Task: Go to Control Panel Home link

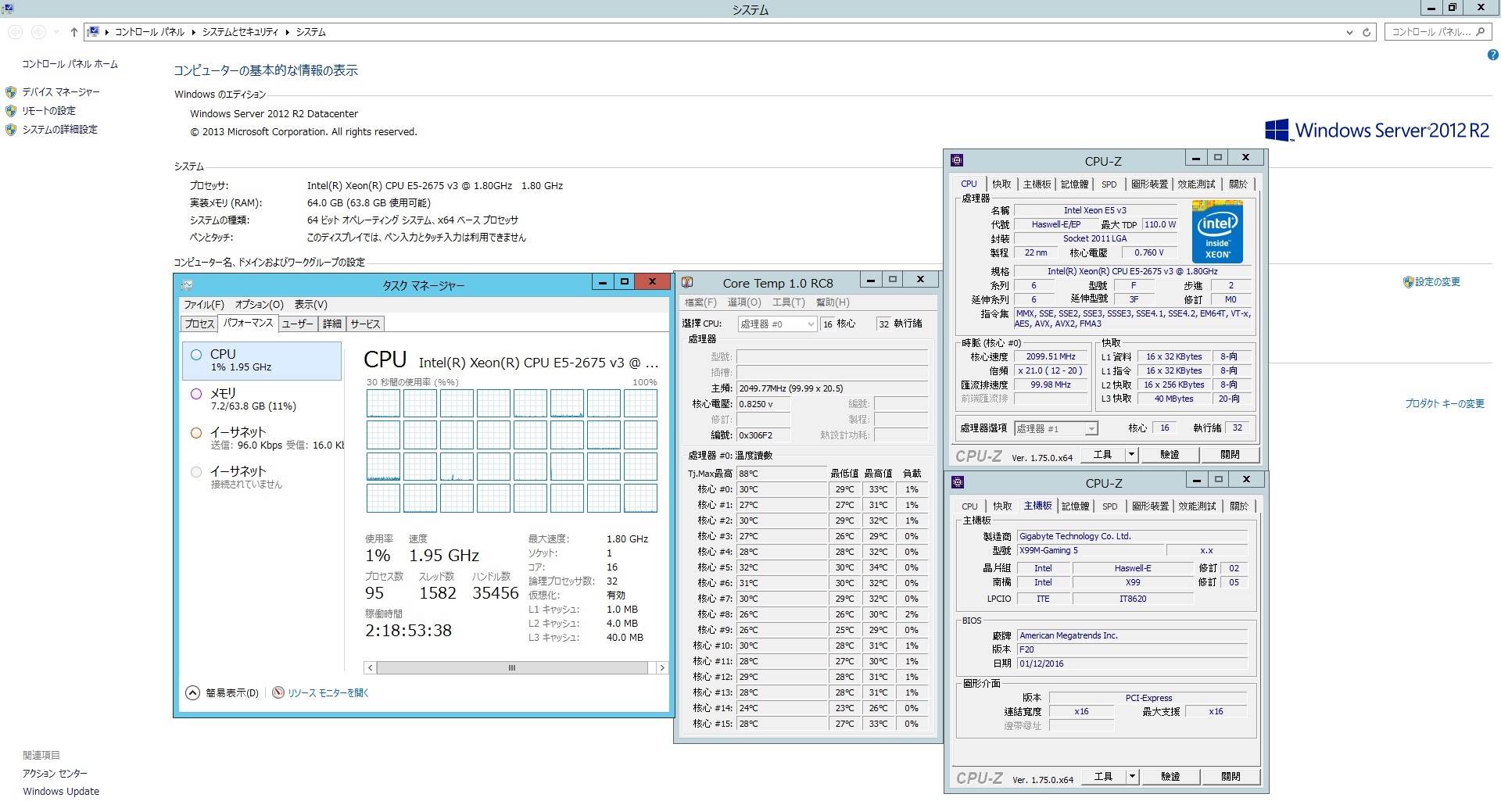Action: click(x=70, y=64)
